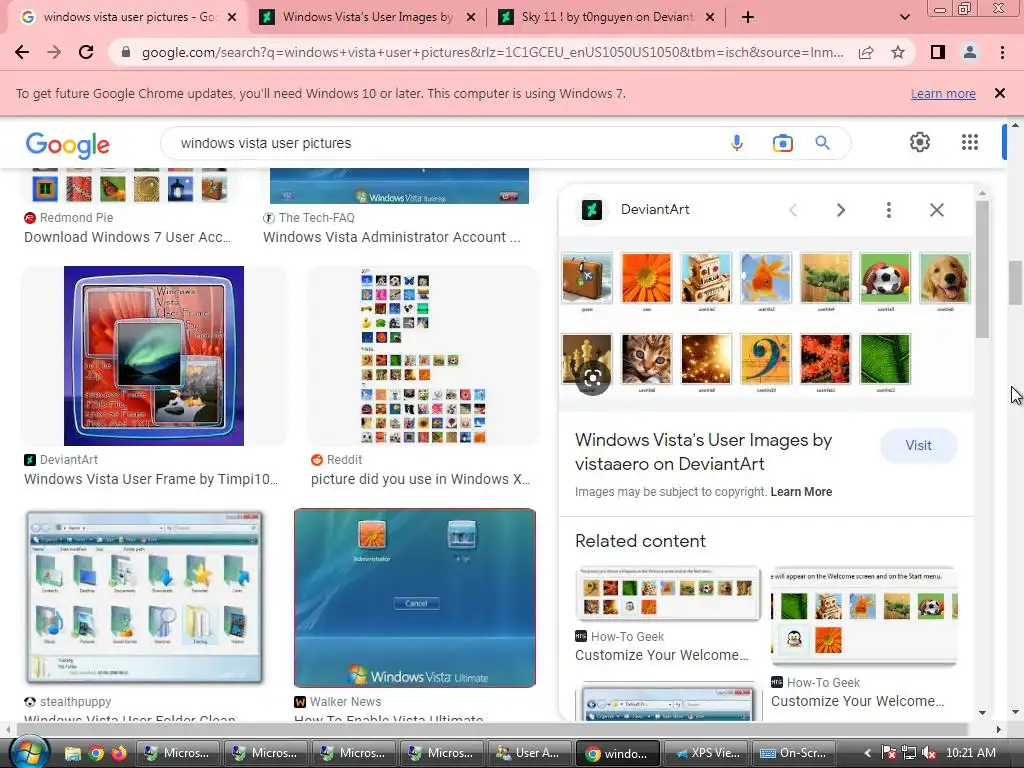Close the Windows Vista's User Images tab
Viewport: 1024px width, 768px height.
[x=470, y=17]
